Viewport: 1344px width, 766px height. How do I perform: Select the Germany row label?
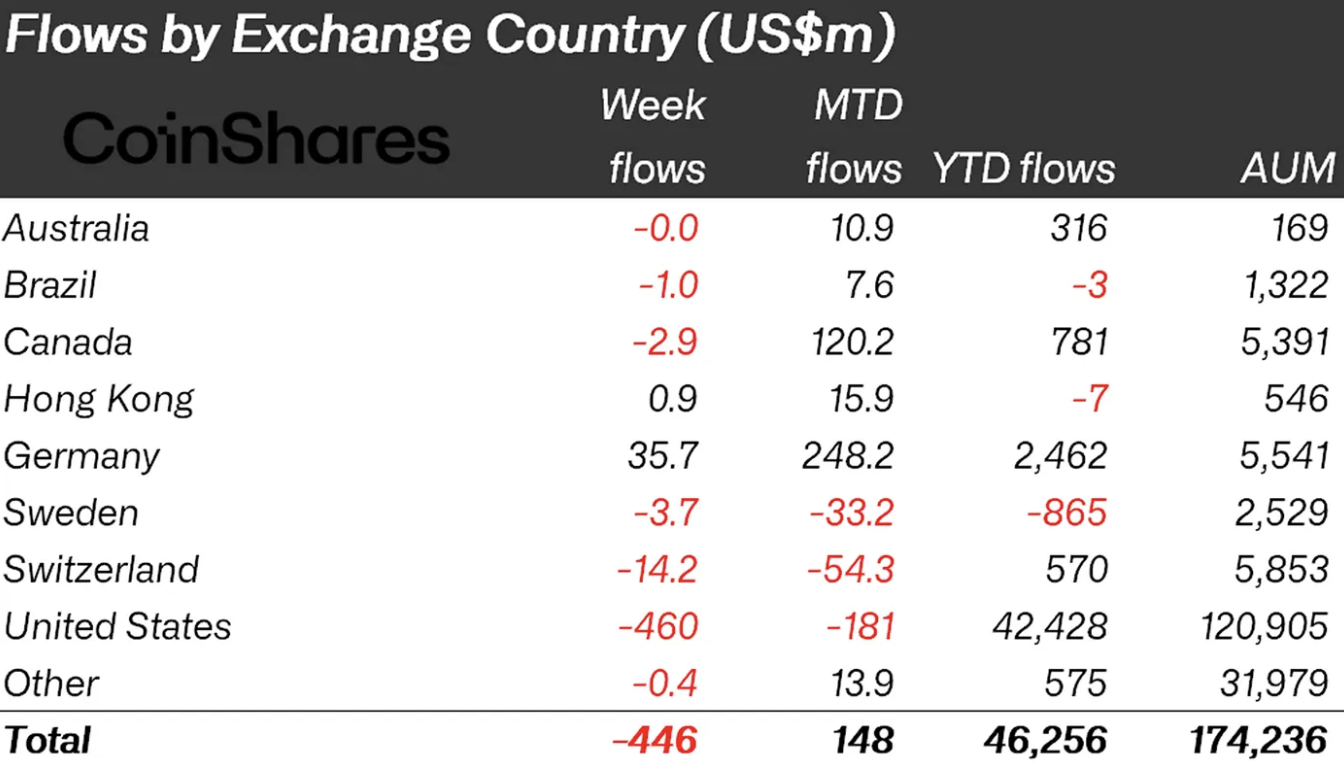click(x=82, y=456)
